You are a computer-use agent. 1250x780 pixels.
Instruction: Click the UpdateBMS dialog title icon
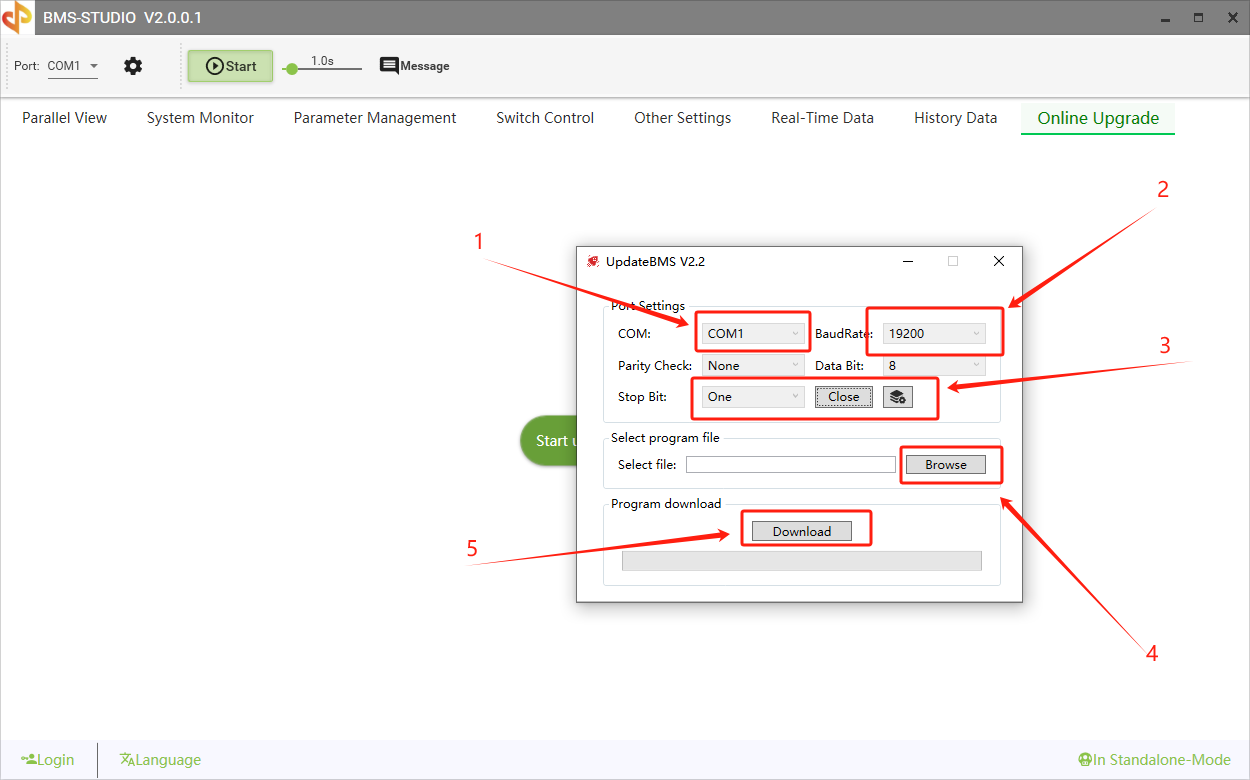[593, 262]
